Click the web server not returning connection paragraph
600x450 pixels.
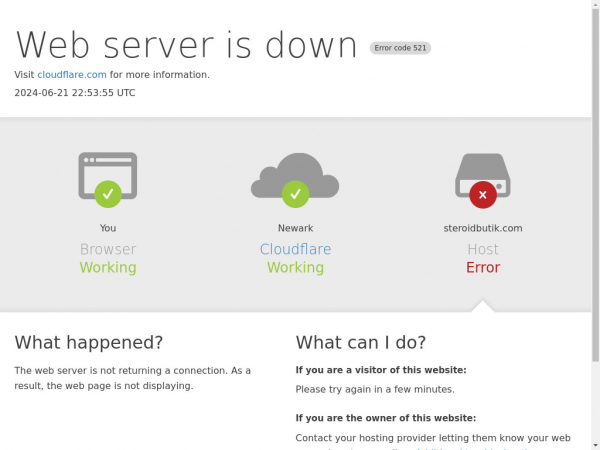[132, 378]
